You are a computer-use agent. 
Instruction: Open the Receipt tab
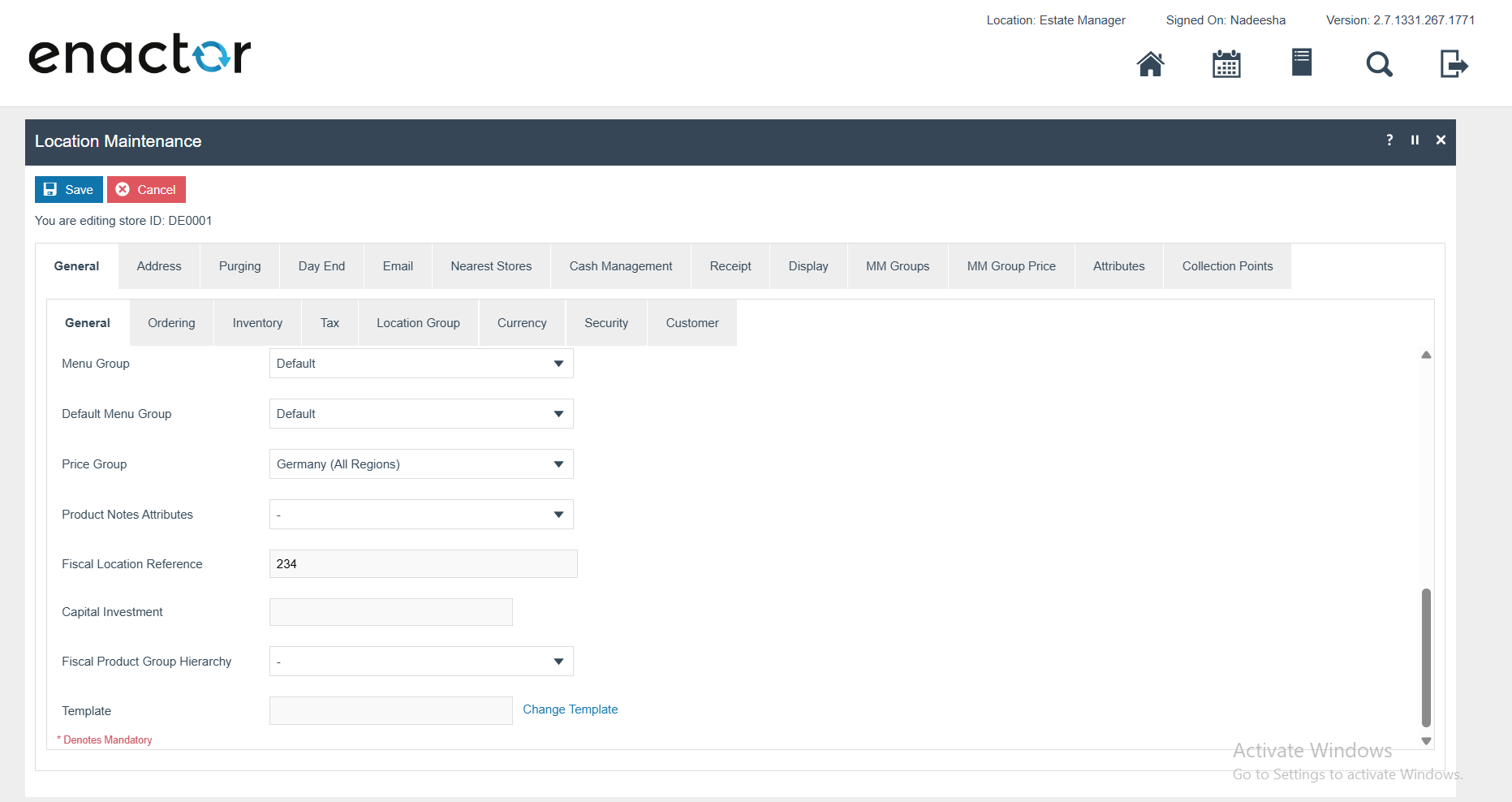[x=730, y=266]
